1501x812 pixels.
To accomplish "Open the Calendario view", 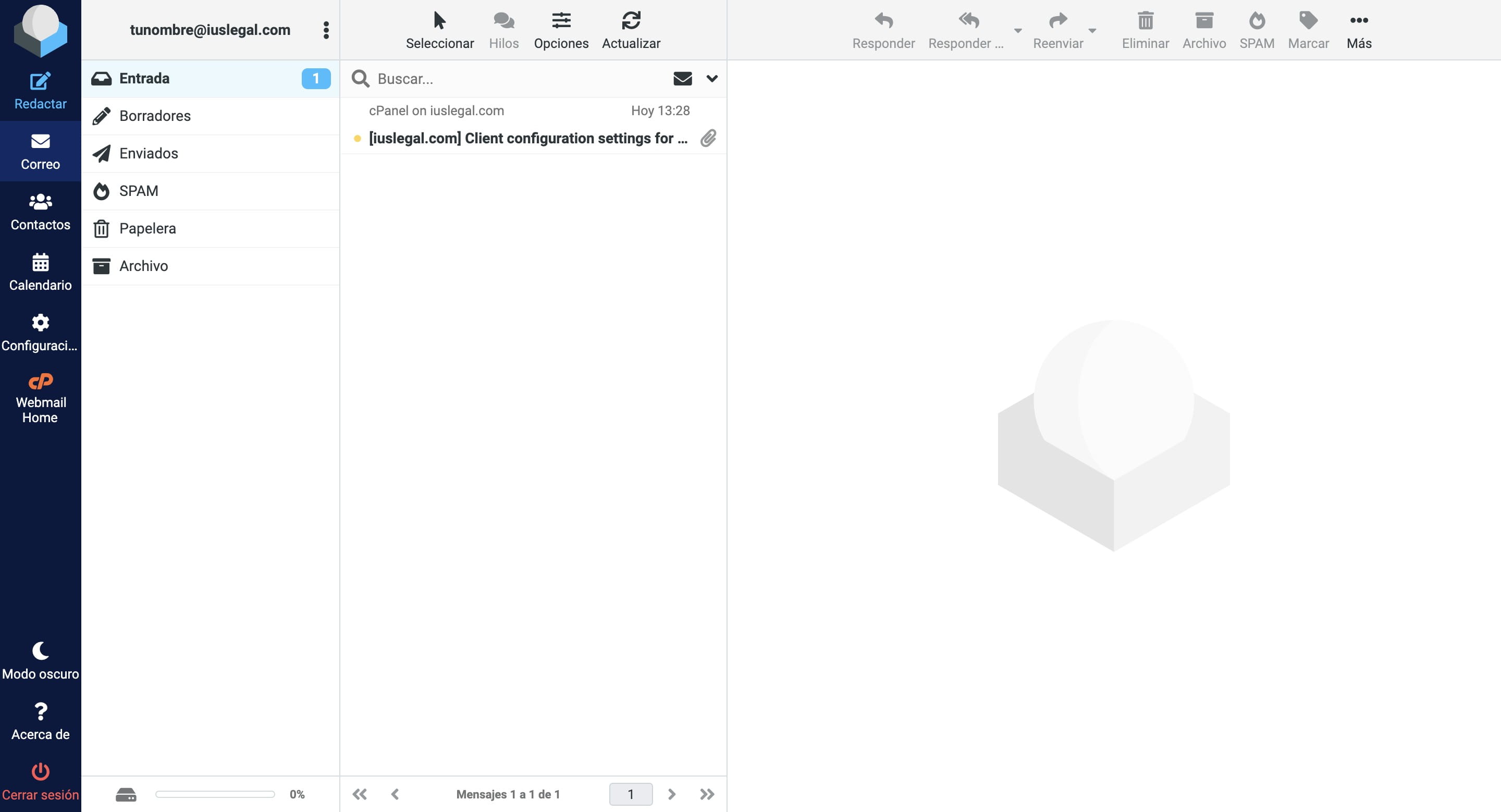I will 40,273.
